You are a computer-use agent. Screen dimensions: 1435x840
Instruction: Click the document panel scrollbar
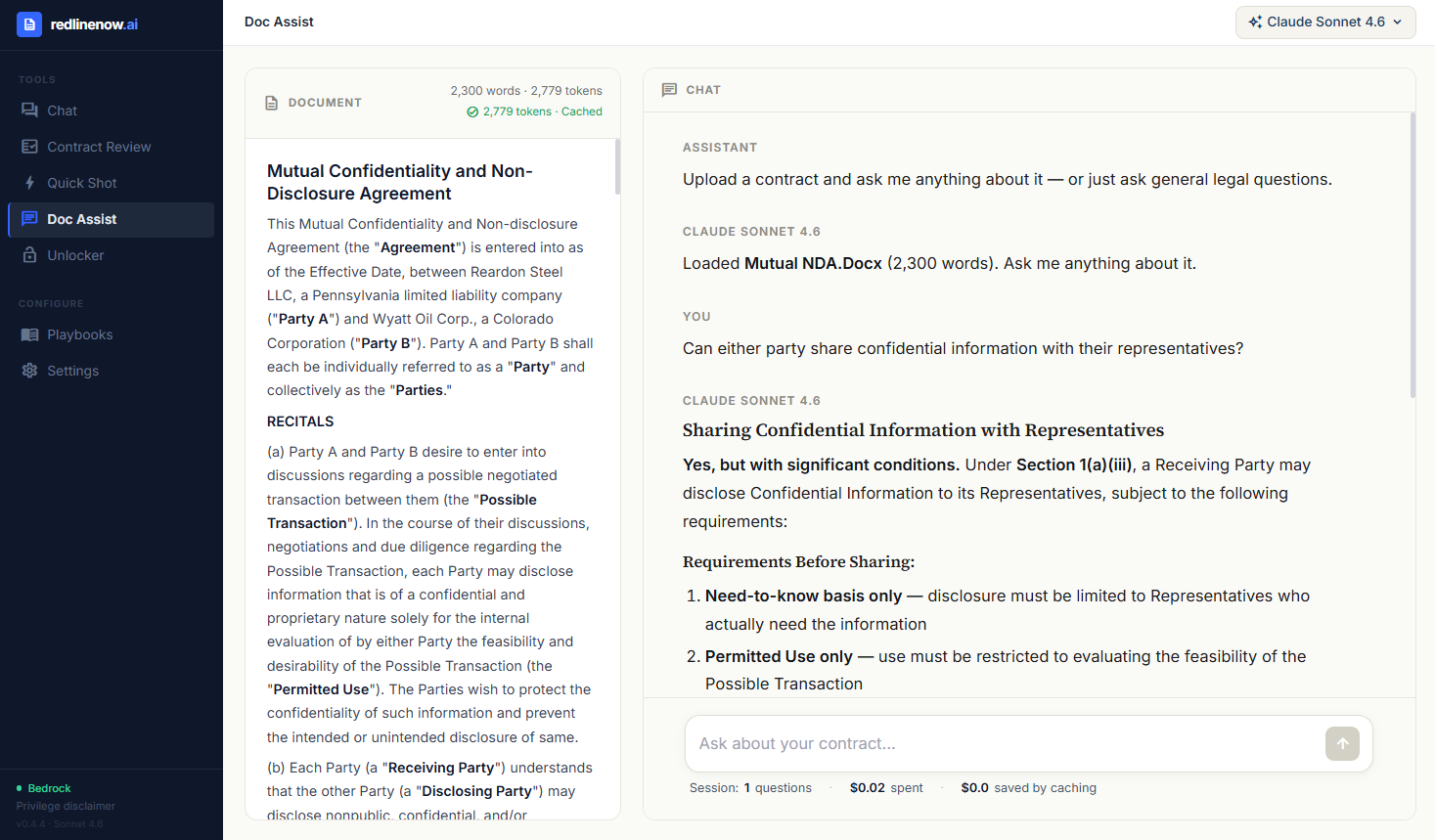[617, 166]
